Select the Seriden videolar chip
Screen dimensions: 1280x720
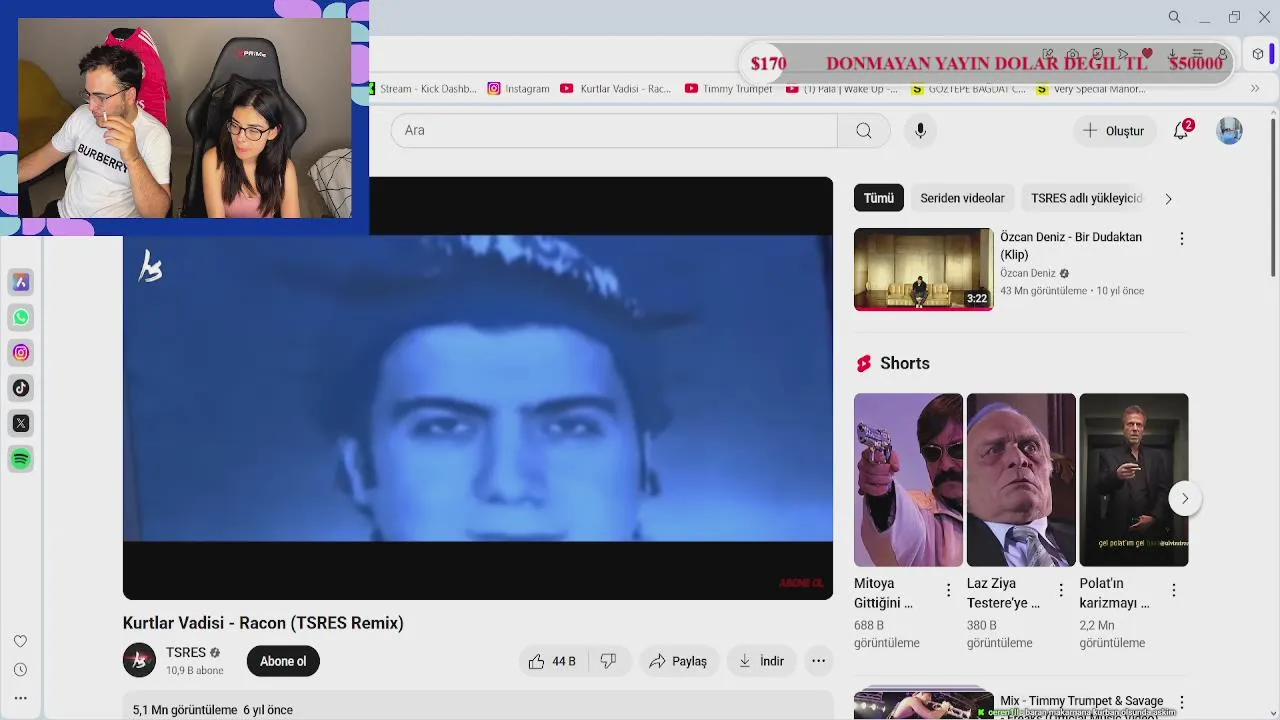(x=962, y=198)
